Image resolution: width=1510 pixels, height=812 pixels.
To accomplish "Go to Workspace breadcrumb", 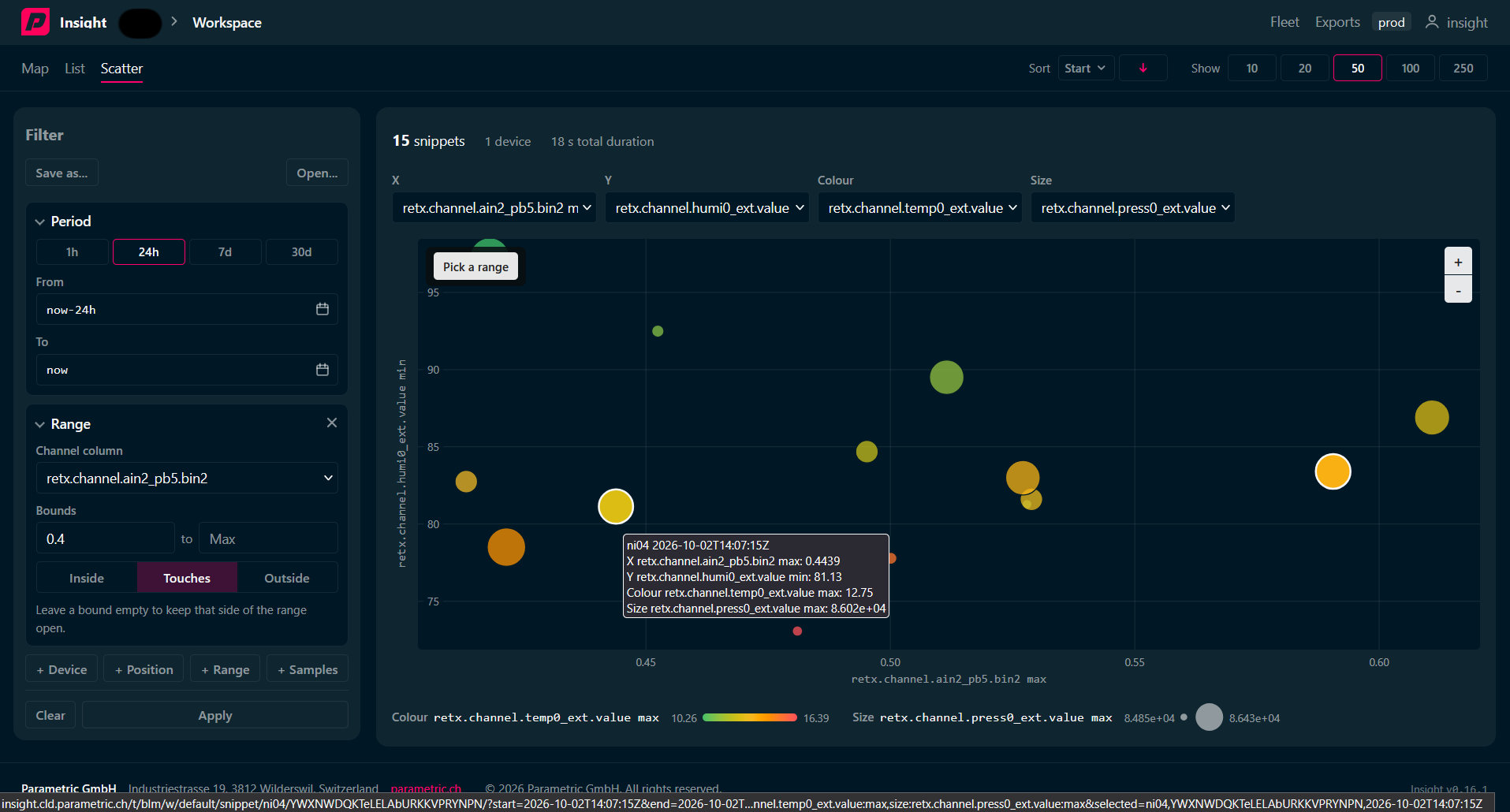I will (x=227, y=23).
